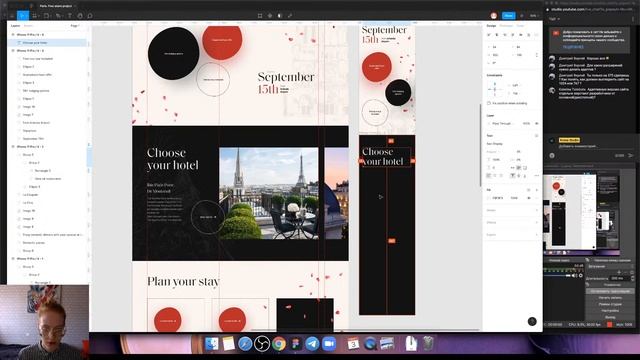
Task: Open Telegram from the Dock
Action: click(312, 344)
